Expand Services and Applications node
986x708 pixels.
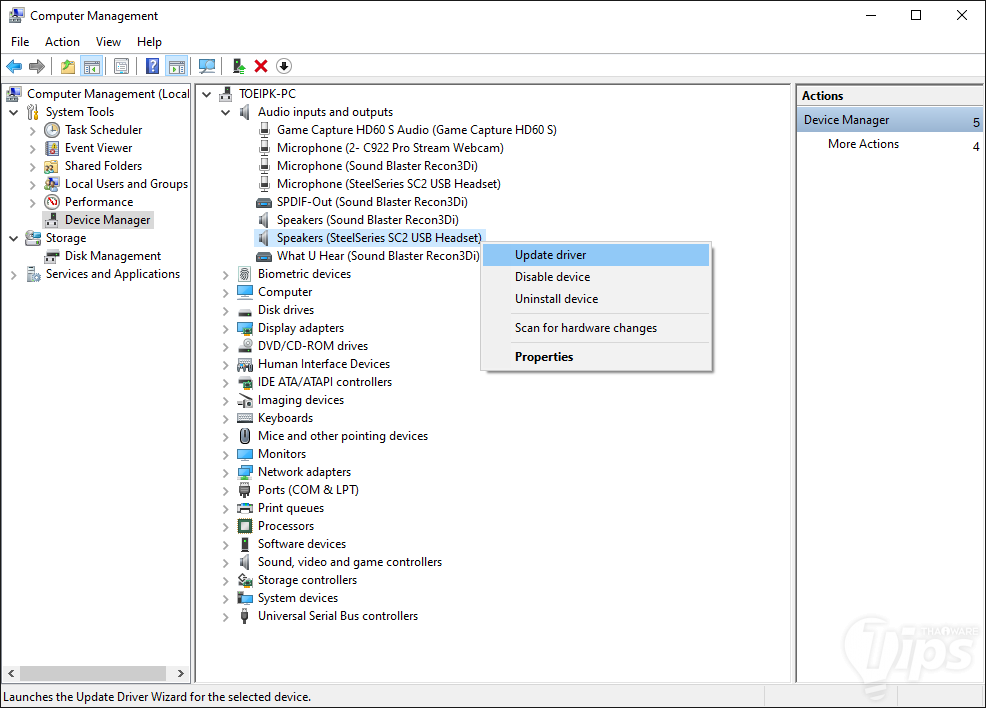pos(13,275)
